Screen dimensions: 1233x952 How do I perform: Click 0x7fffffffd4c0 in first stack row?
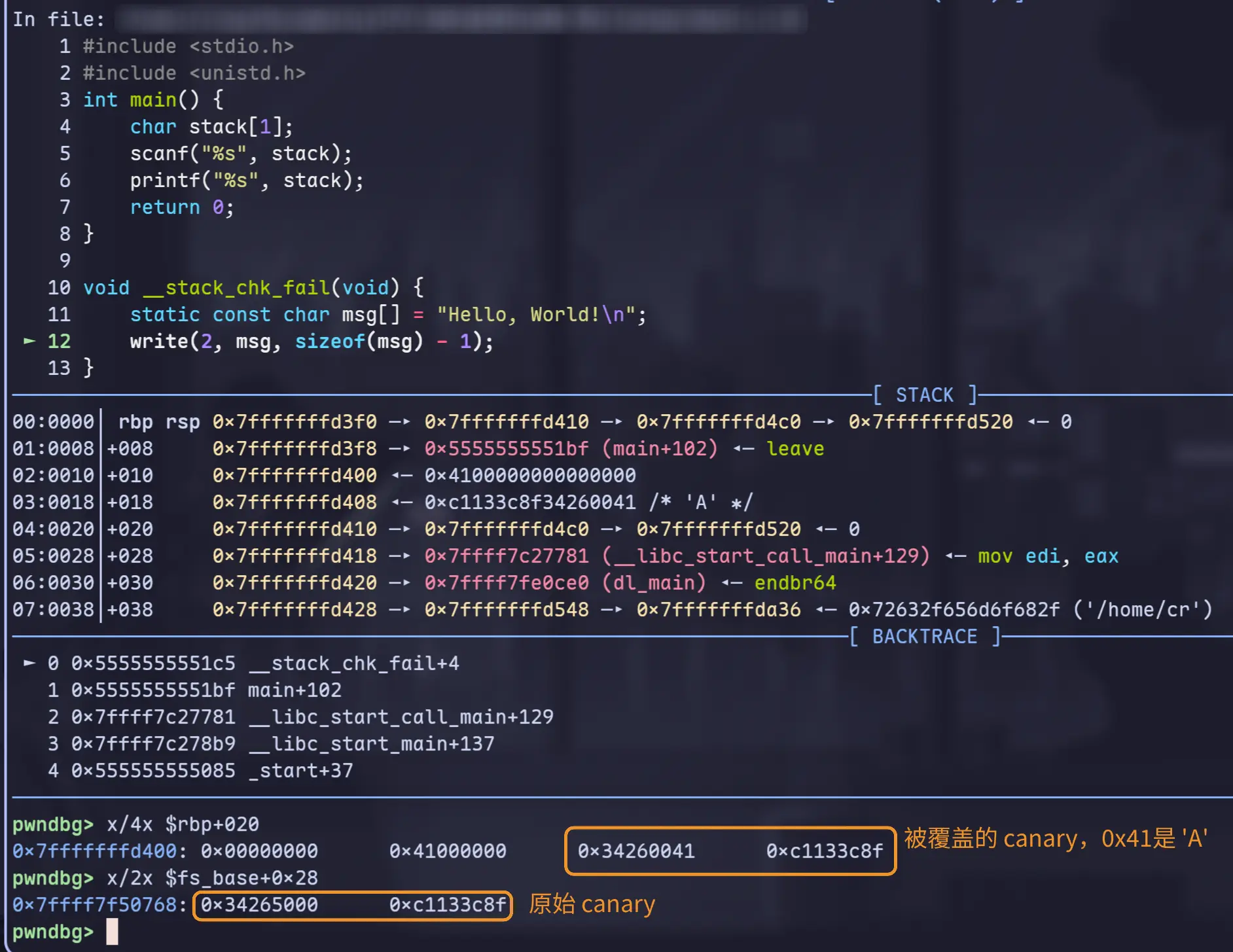[x=719, y=422]
